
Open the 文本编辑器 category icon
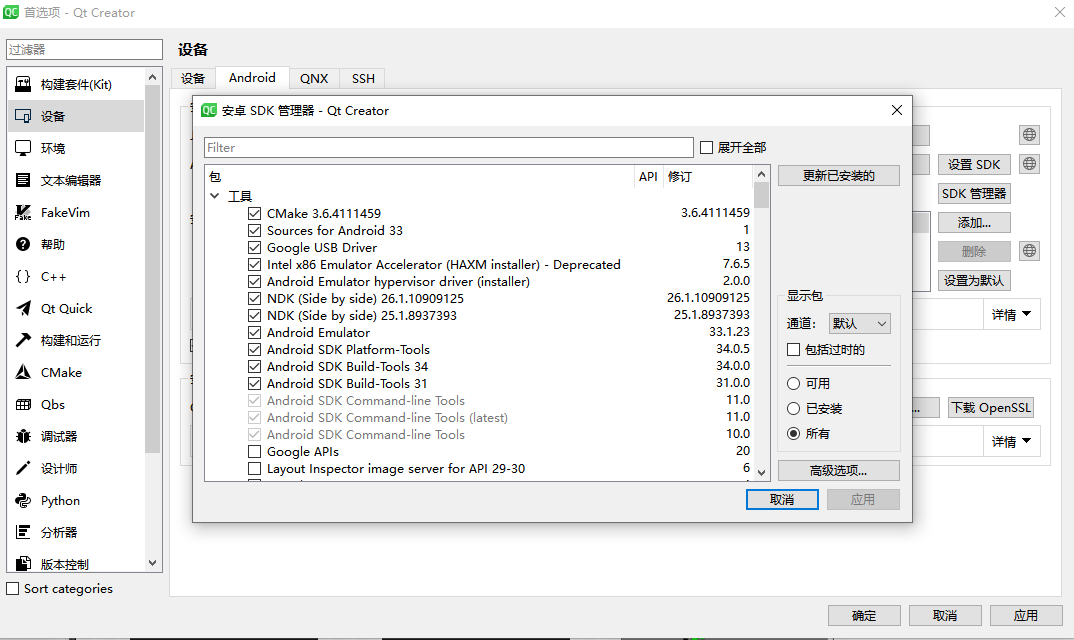pyautogui.click(x=23, y=180)
